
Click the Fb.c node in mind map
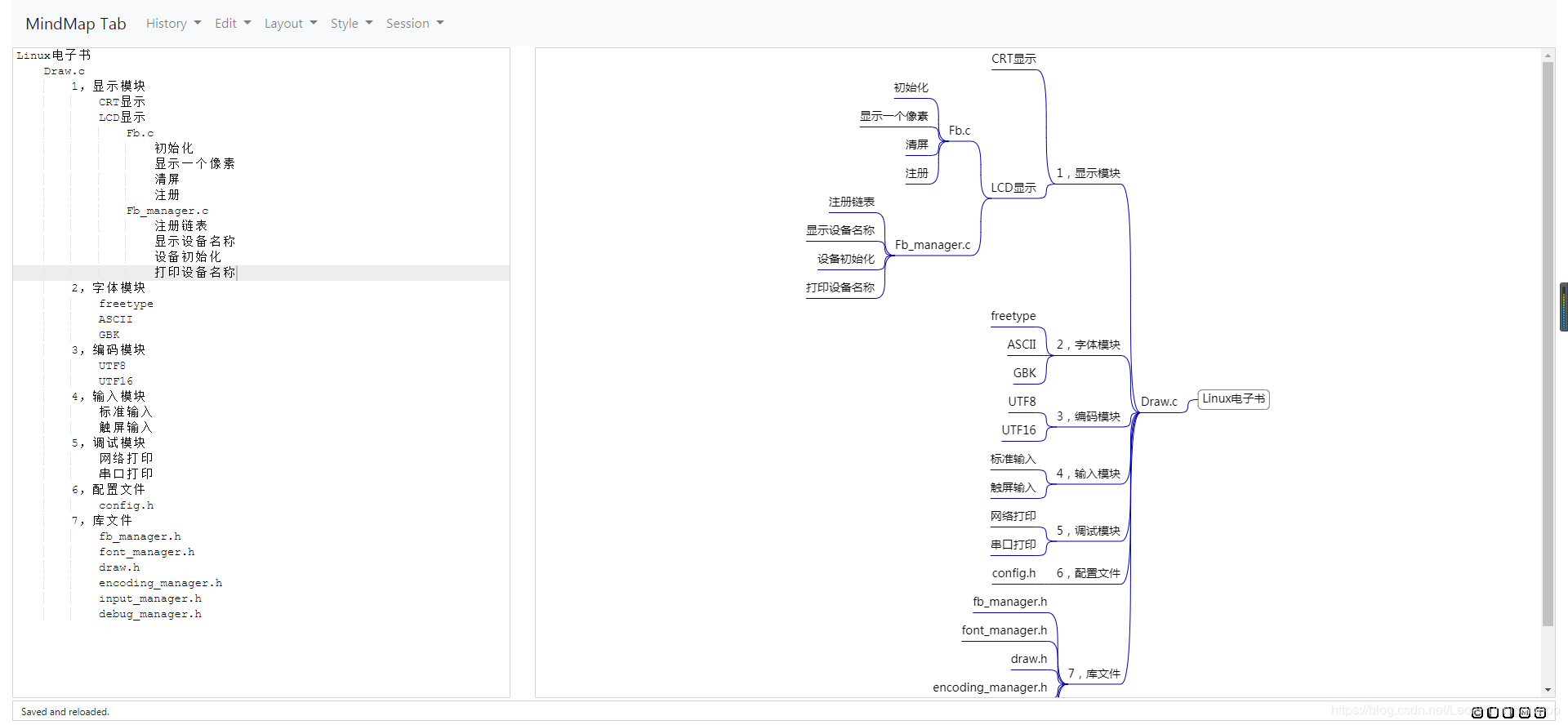coord(960,131)
